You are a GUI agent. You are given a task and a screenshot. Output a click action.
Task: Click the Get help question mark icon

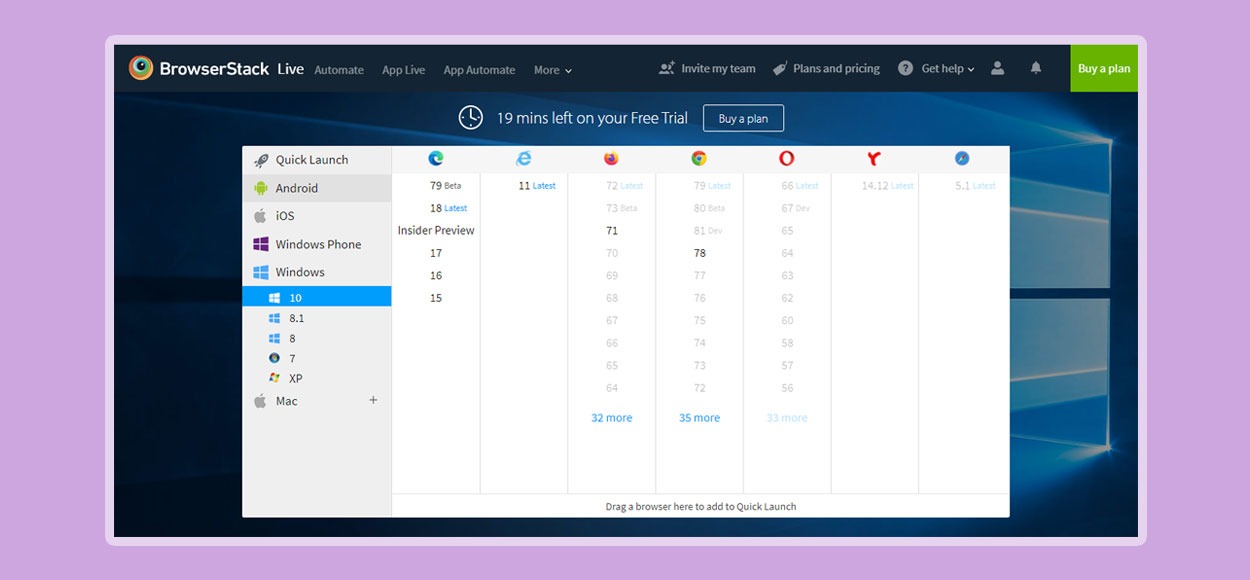905,68
